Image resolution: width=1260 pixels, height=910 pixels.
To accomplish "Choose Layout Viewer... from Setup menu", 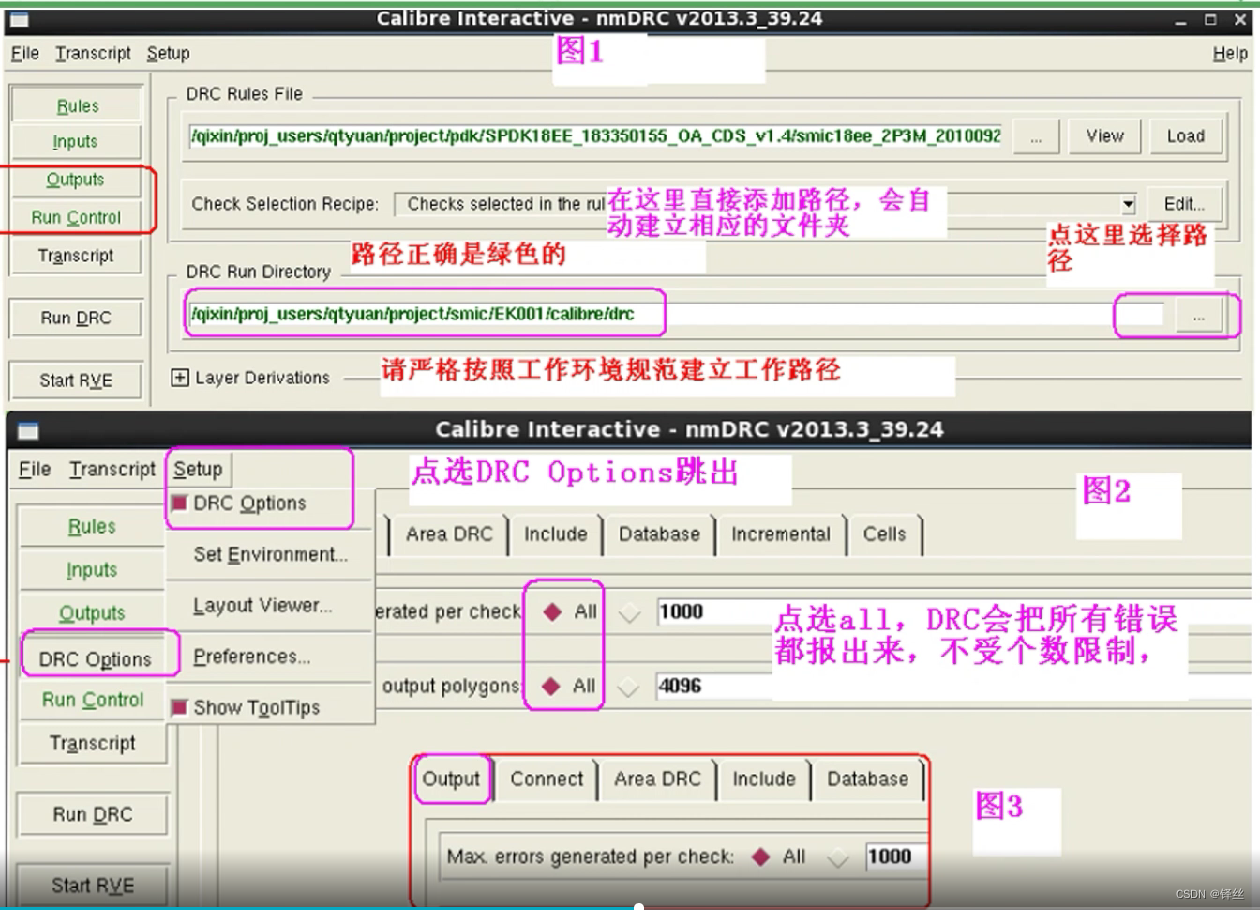I will [x=262, y=605].
